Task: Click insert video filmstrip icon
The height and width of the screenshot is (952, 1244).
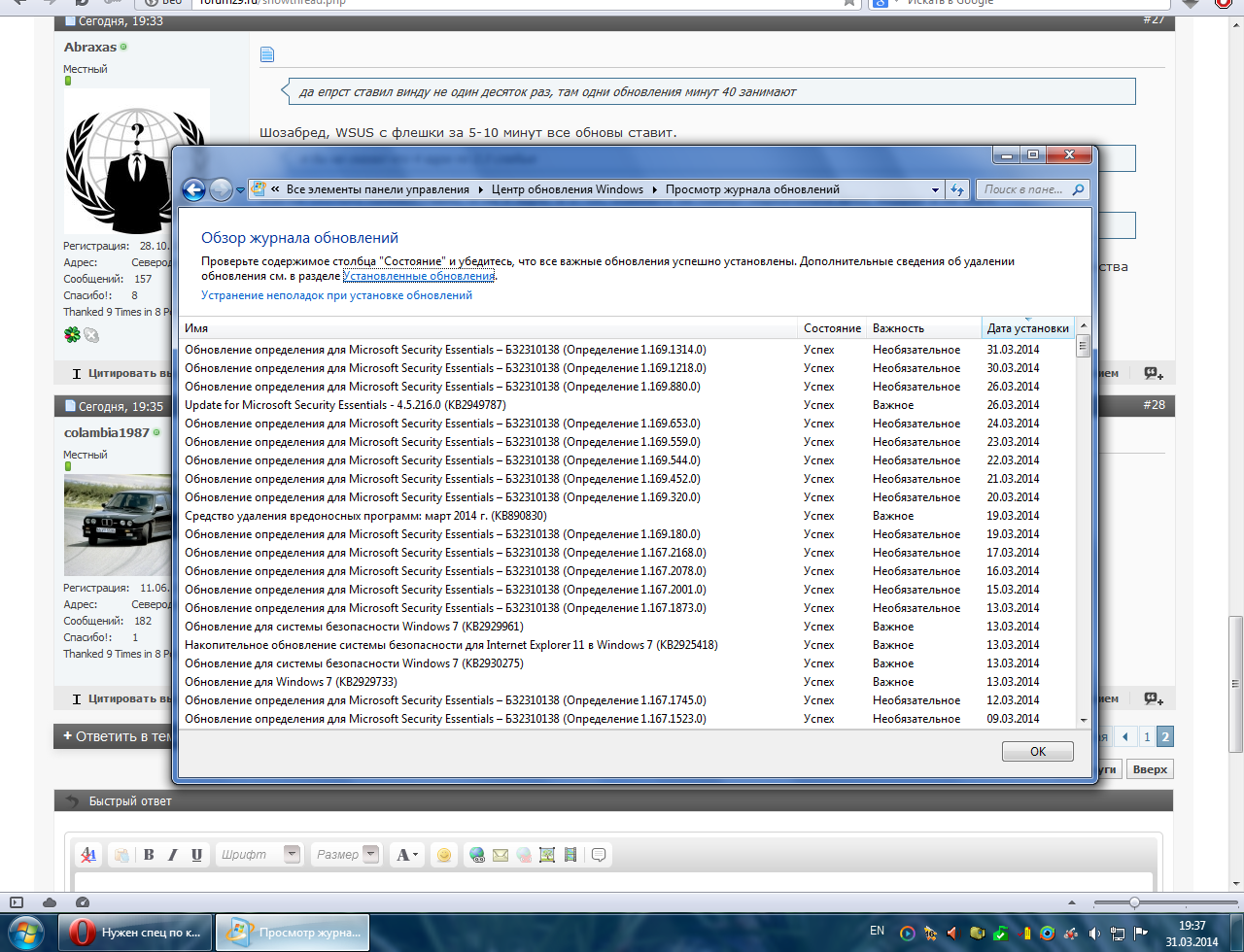Action: coord(570,855)
